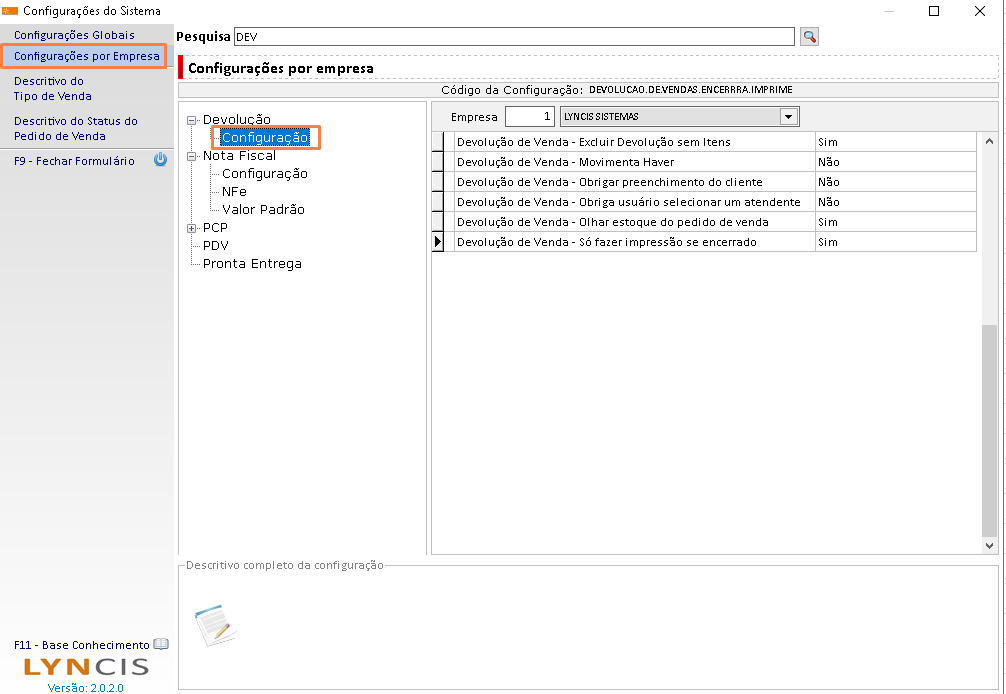Click the scroll-down arrow of the settings grid

tap(990, 546)
